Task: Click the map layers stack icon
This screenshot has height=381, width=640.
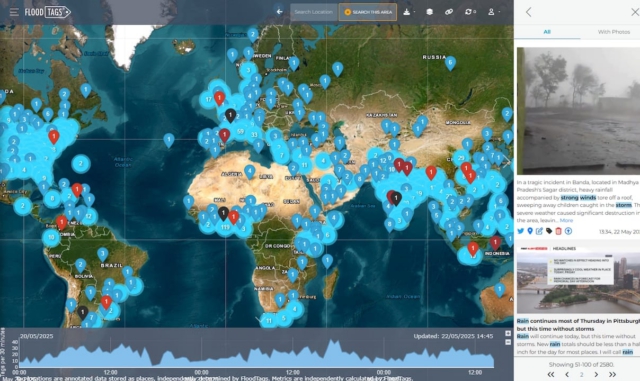Action: click(x=429, y=12)
